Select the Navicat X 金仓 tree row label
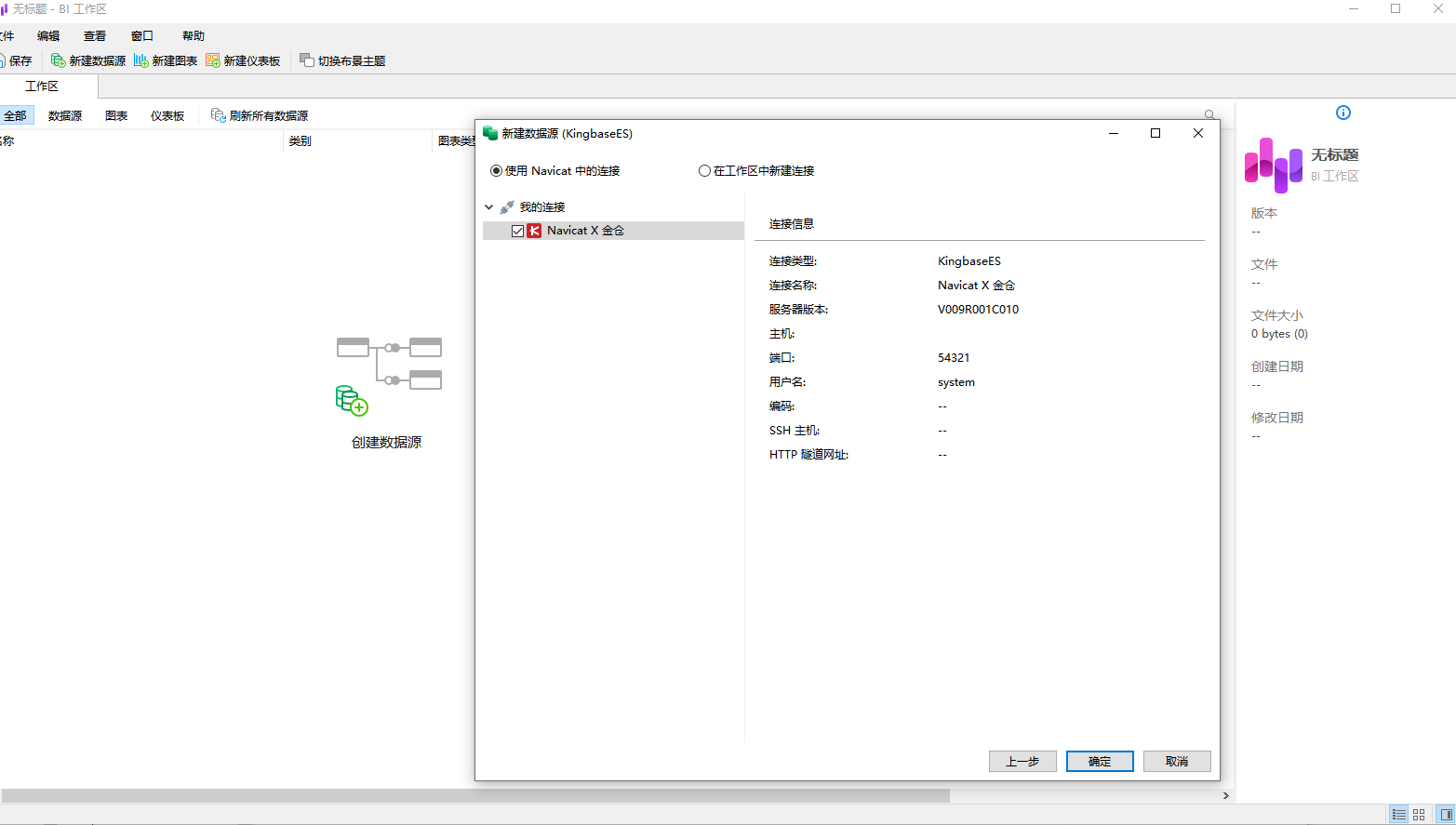 pyautogui.click(x=585, y=231)
